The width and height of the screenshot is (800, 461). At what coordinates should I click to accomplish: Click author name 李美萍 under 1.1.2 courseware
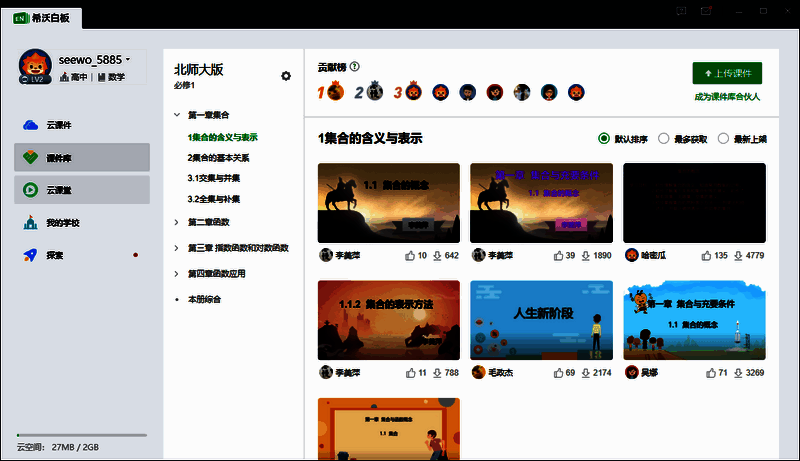tap(348, 373)
